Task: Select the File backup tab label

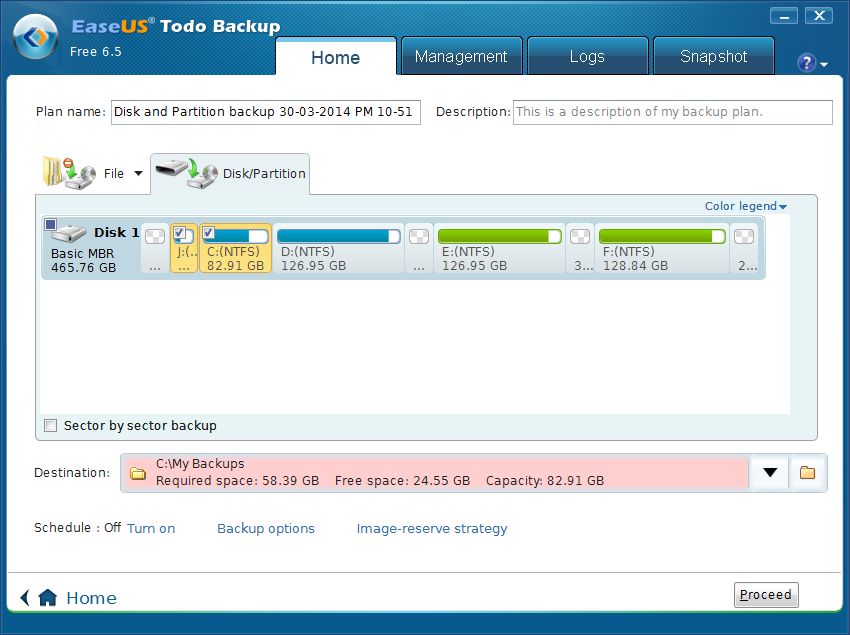Action: 114,174
